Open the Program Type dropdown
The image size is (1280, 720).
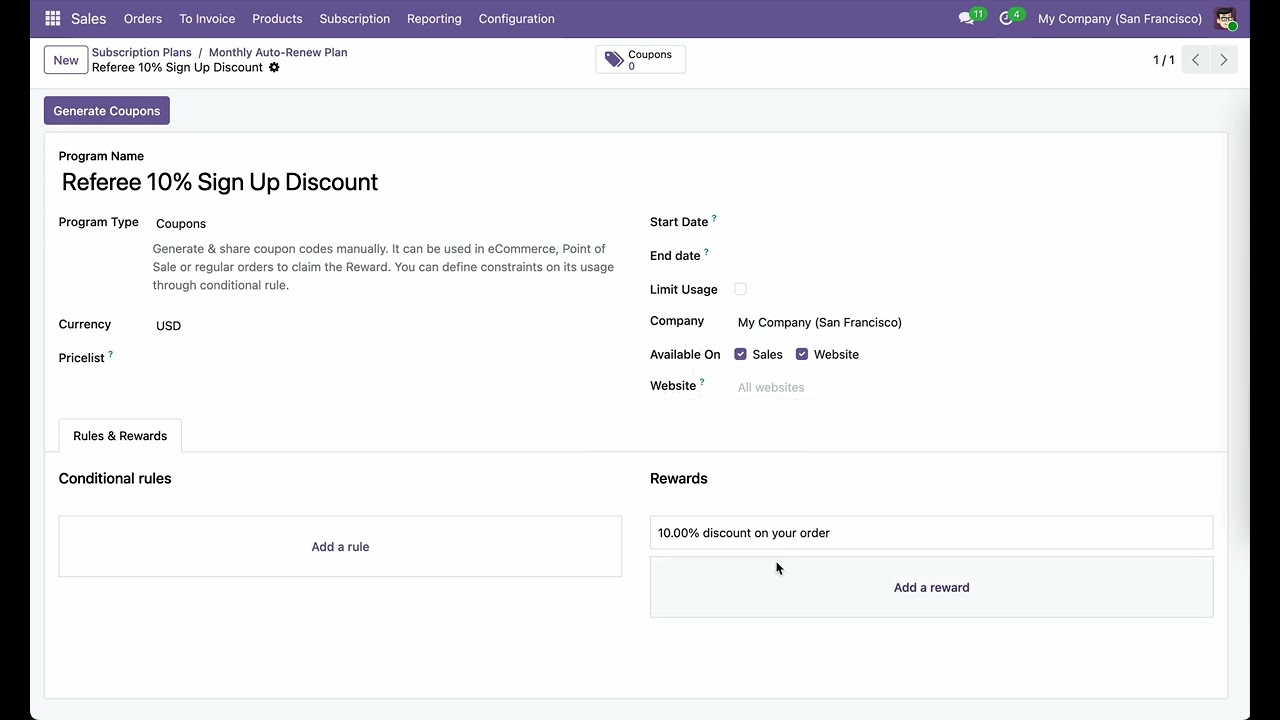[386, 224]
